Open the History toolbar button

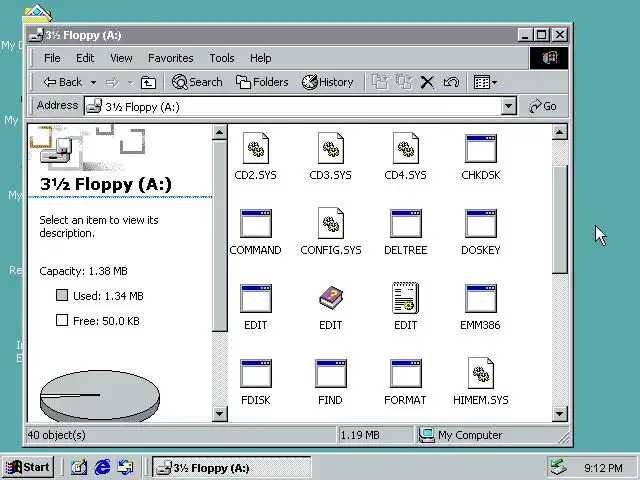point(327,82)
